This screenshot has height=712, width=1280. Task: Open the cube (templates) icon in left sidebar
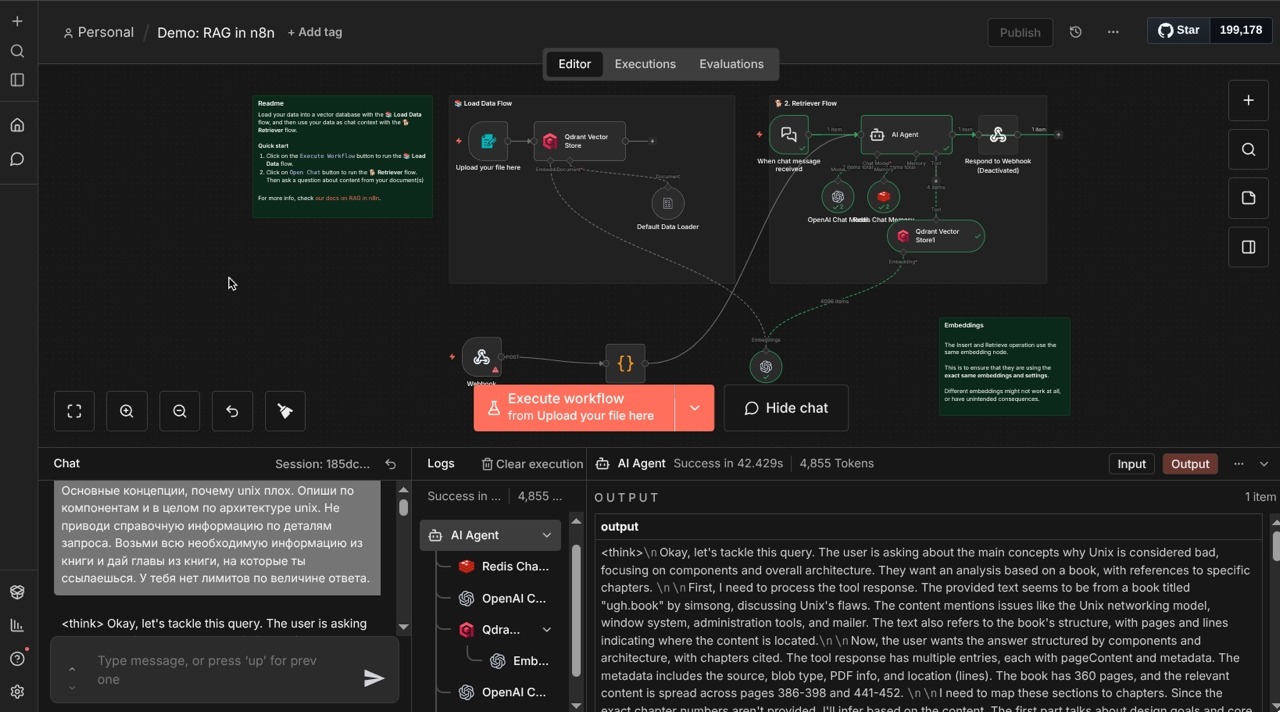[x=17, y=592]
